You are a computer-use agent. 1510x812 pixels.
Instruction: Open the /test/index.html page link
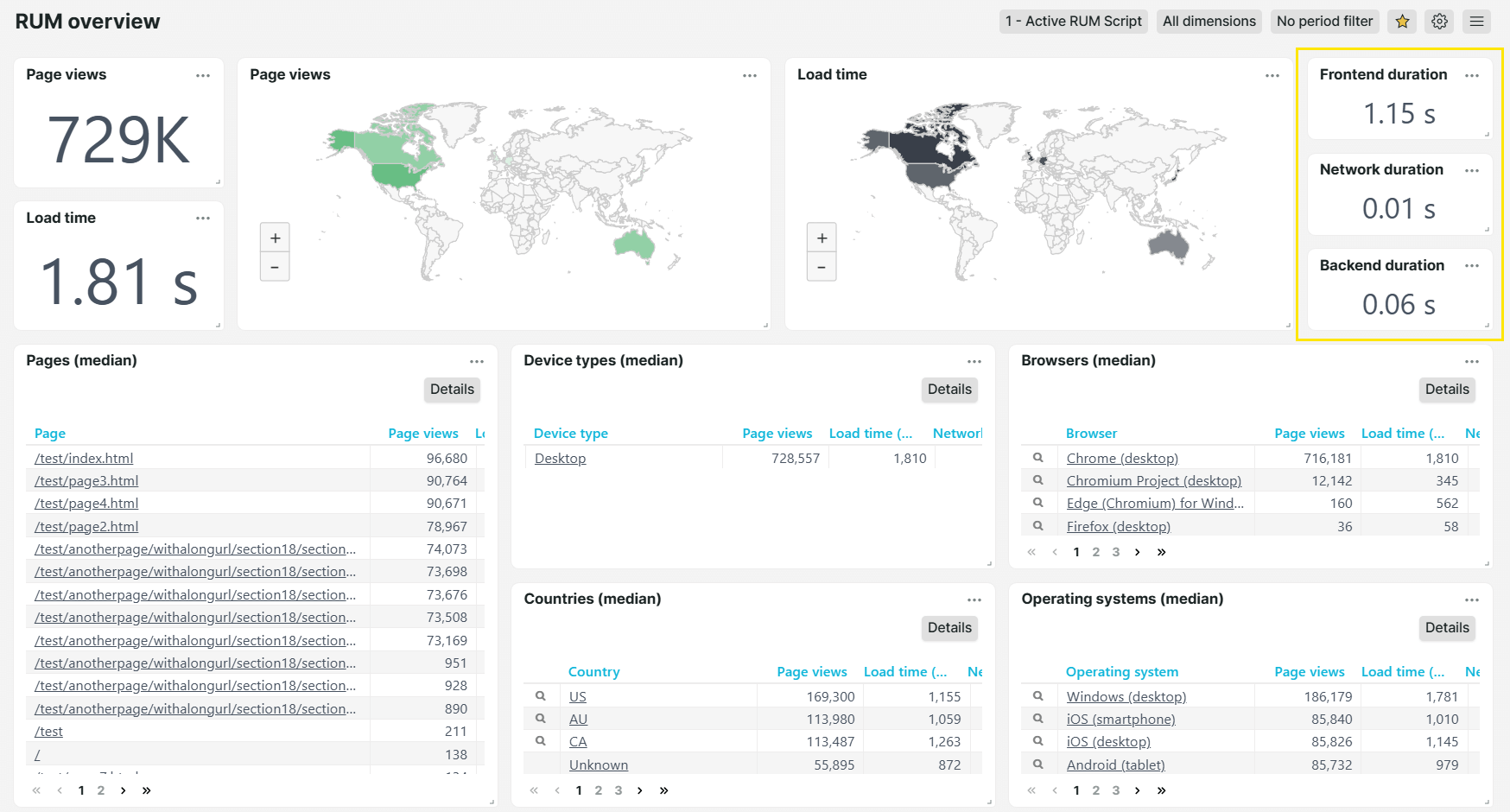point(83,457)
